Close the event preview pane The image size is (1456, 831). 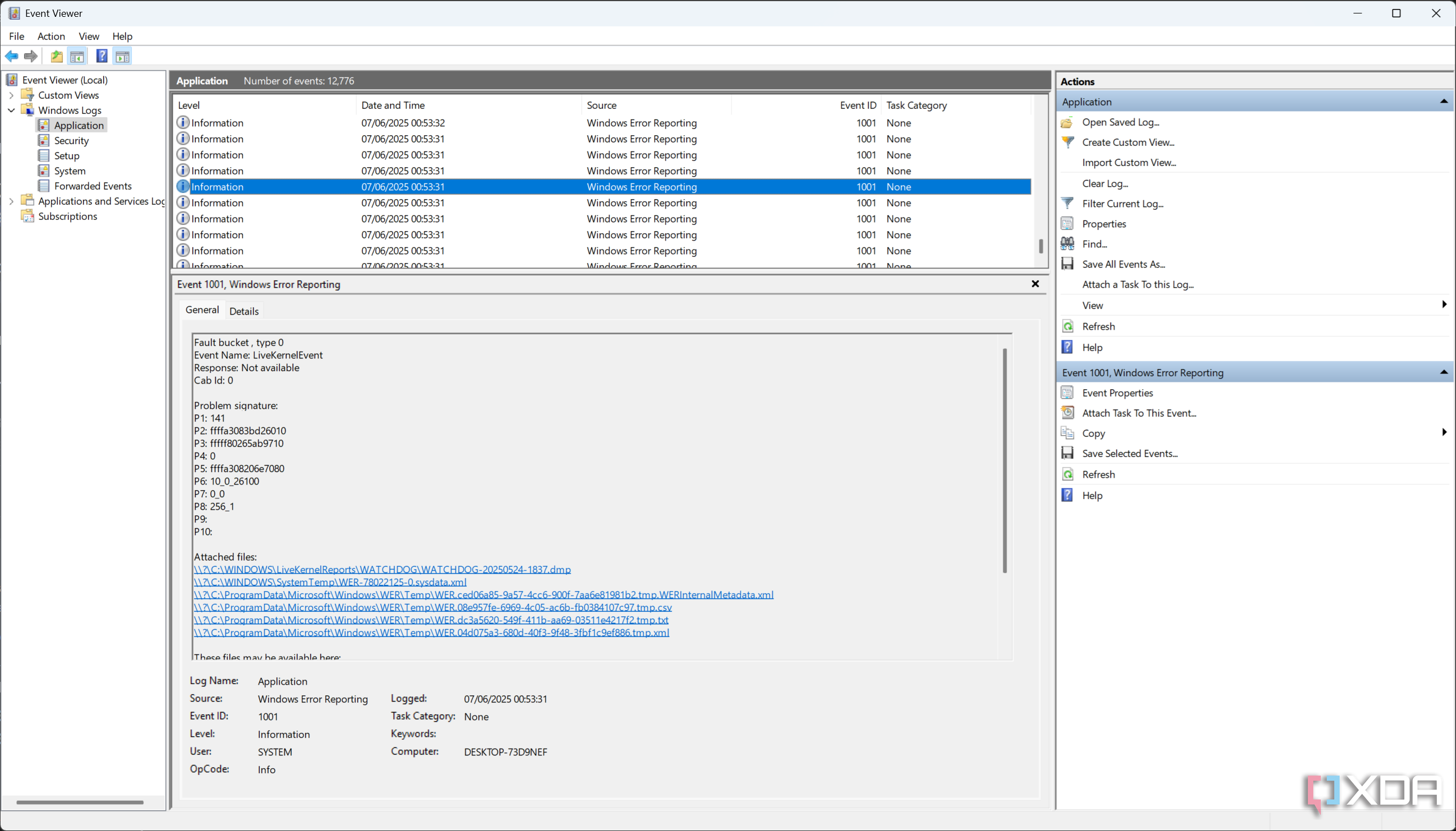coord(1035,284)
